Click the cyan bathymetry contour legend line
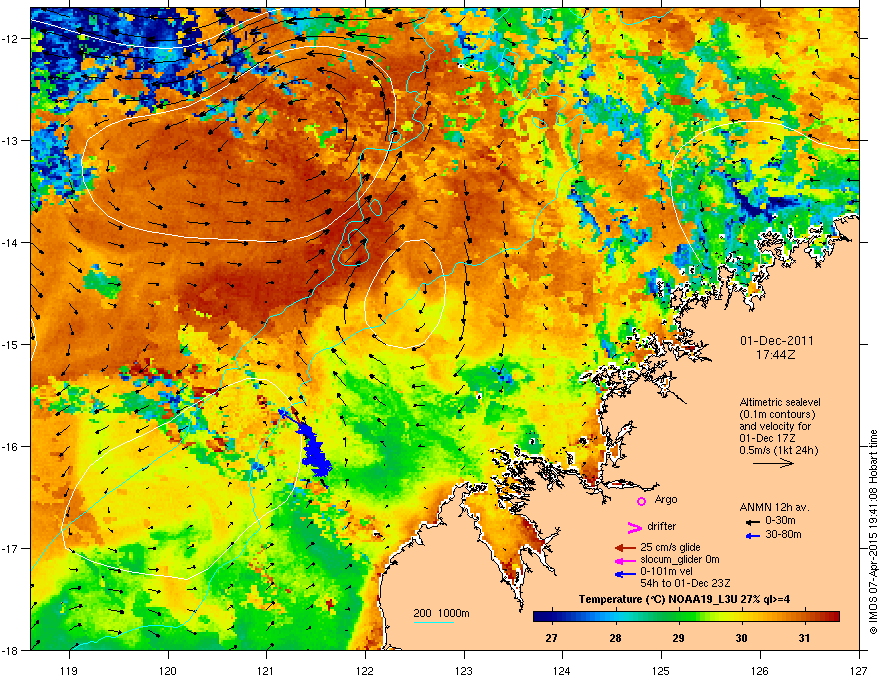This screenshot has height=680, width=880. (434, 622)
